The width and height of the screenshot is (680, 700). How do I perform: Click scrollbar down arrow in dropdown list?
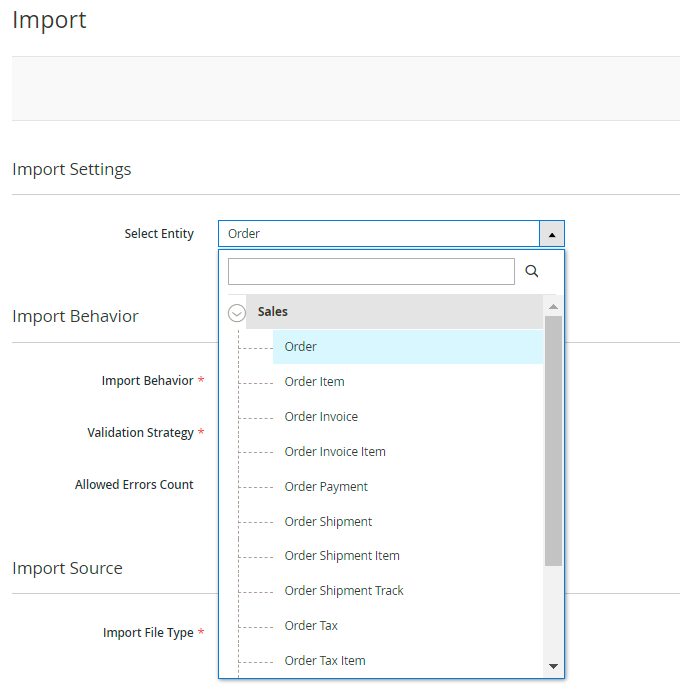pyautogui.click(x=553, y=666)
